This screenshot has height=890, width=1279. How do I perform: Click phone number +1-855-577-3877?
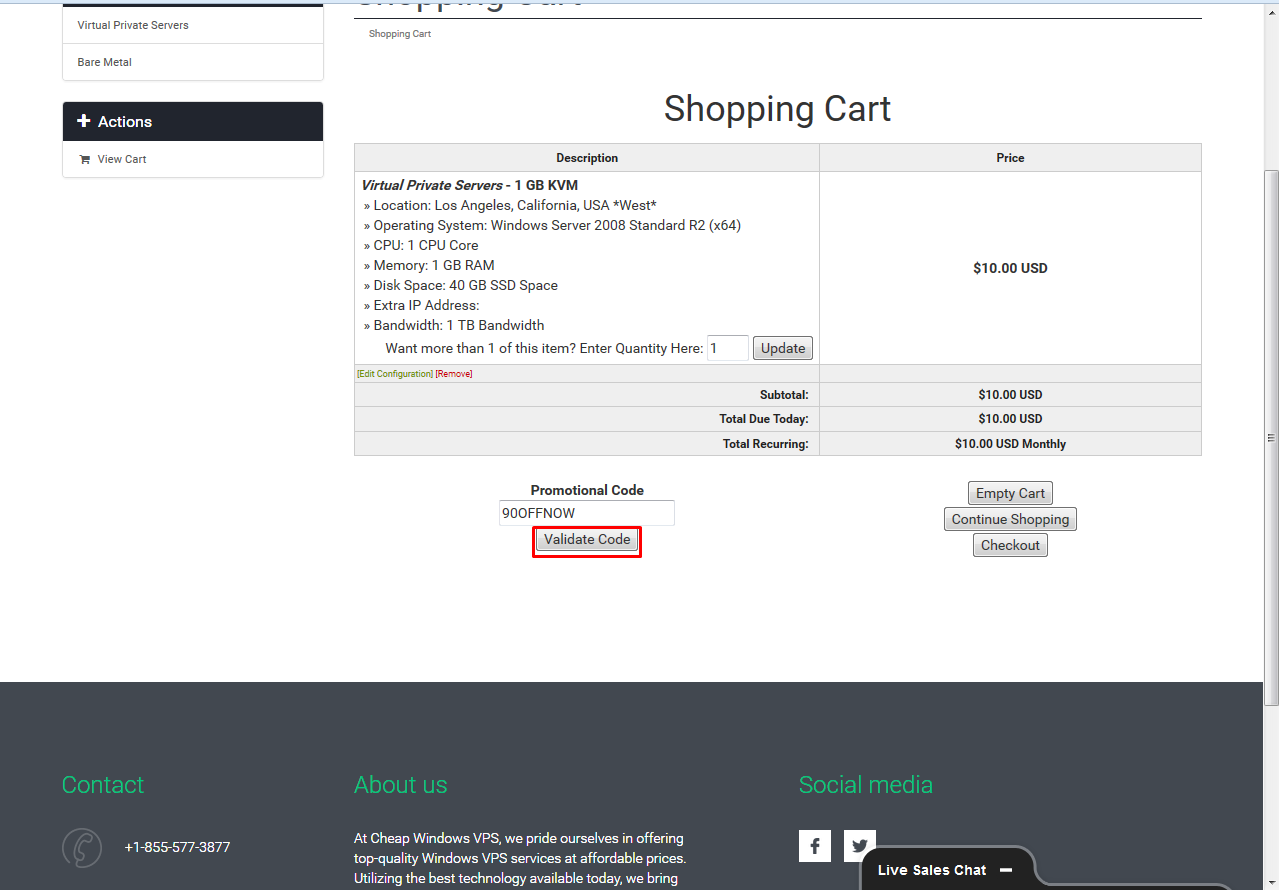[x=177, y=847]
